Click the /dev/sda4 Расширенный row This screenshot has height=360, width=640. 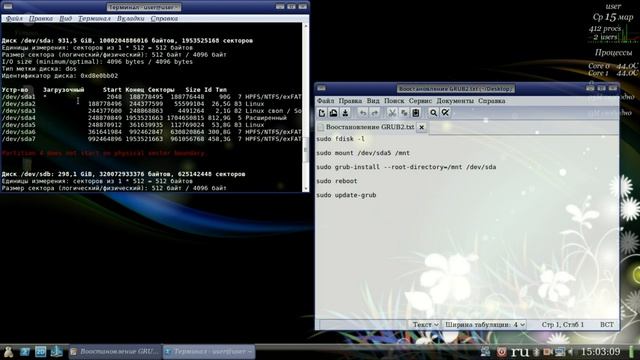[144, 118]
